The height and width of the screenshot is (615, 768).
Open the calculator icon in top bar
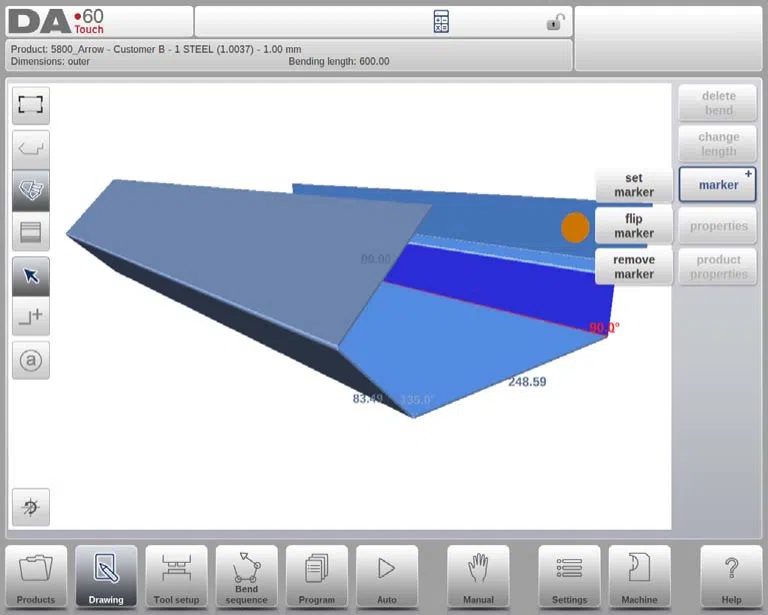click(x=441, y=22)
